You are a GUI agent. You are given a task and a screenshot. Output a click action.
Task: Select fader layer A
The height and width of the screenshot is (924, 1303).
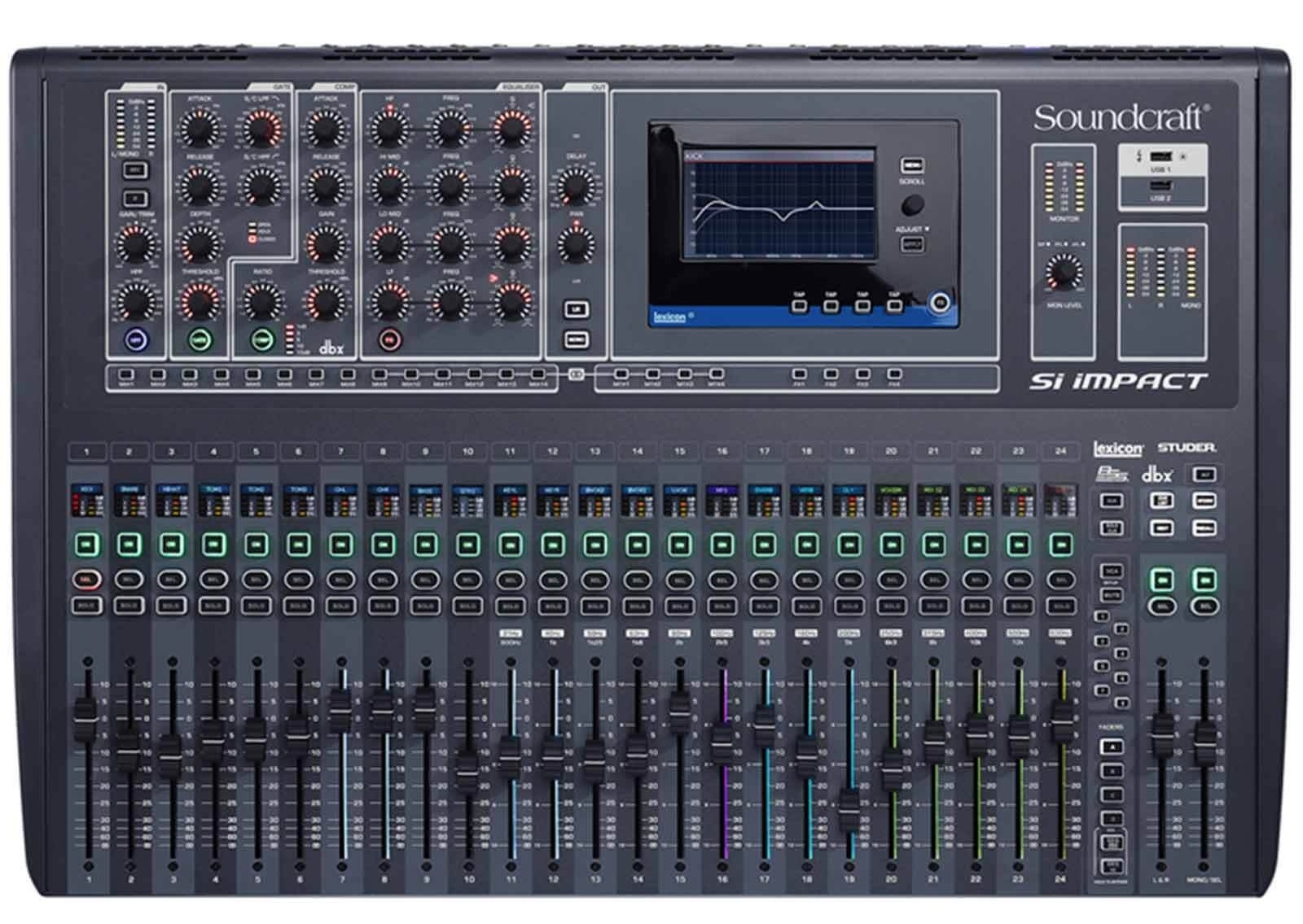[x=1112, y=747]
